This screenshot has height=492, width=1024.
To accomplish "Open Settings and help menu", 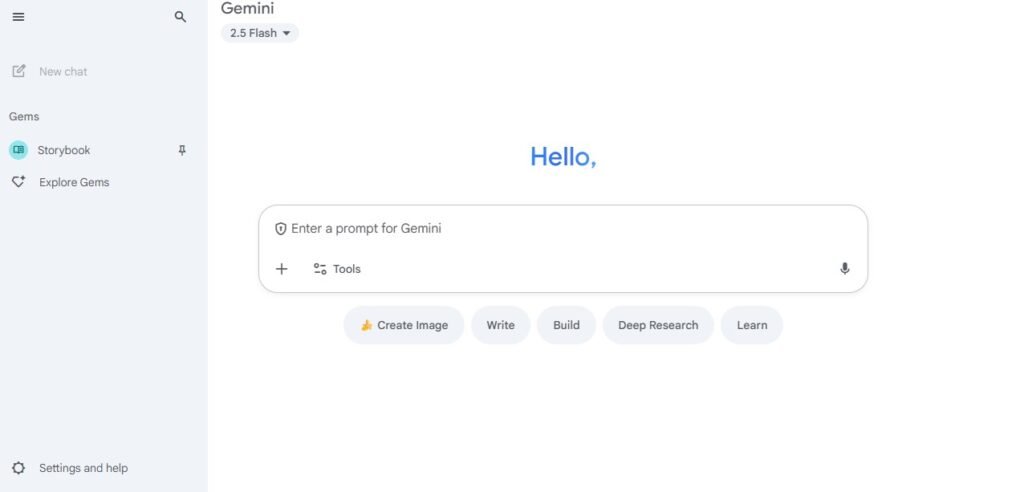I will (83, 468).
